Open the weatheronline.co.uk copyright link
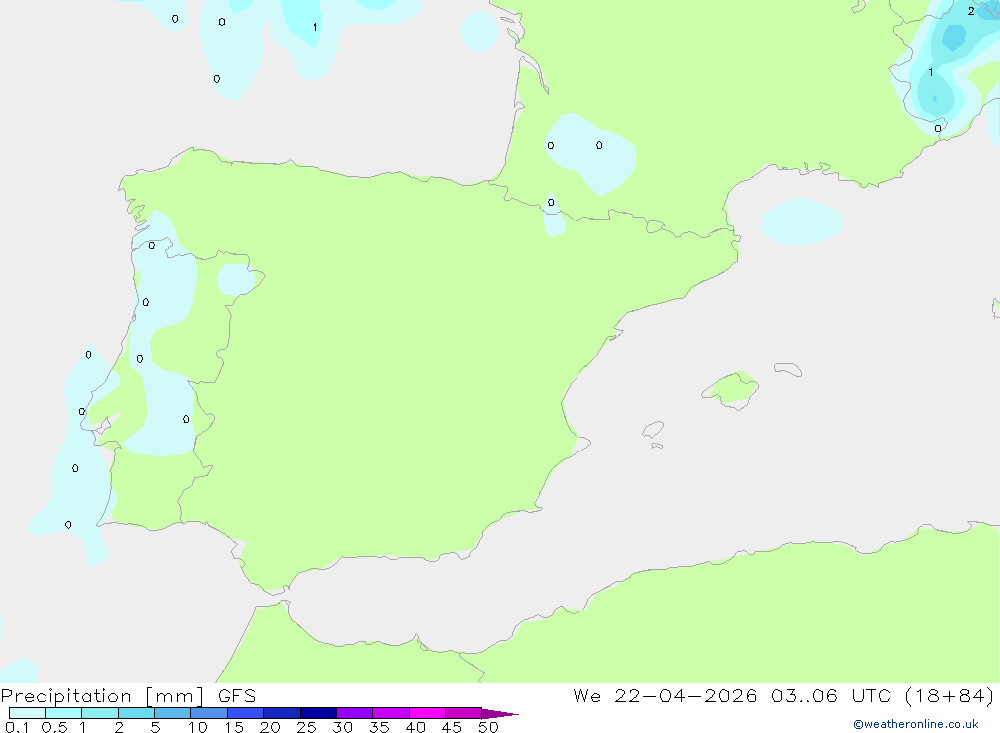 916,724
